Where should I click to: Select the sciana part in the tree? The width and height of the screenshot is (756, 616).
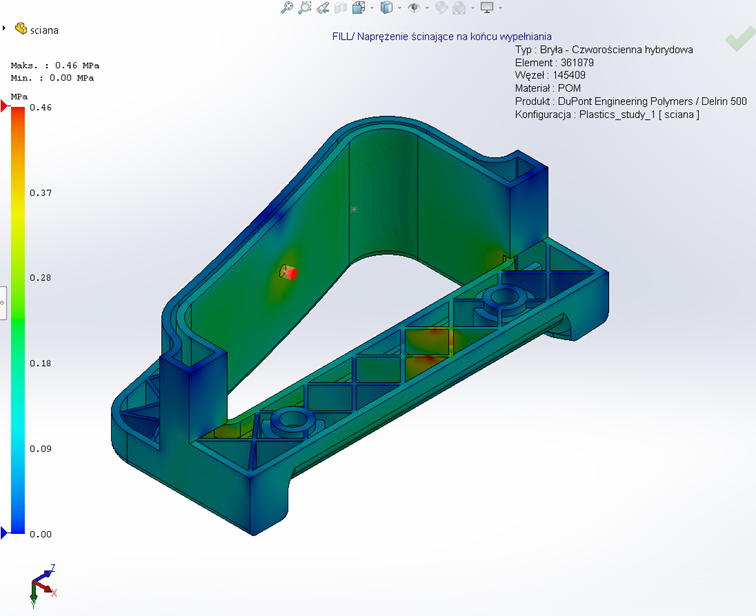click(x=44, y=30)
